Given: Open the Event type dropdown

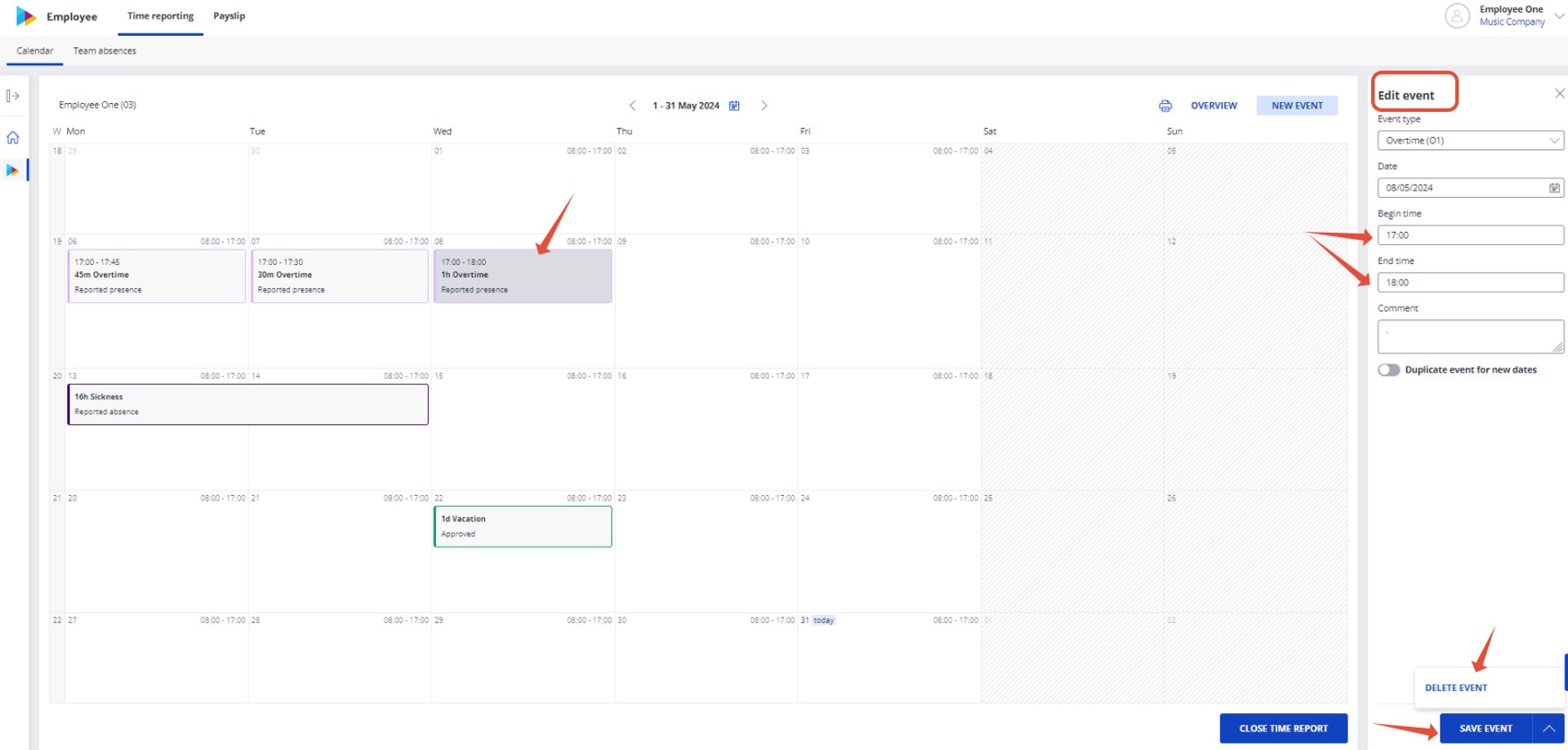Looking at the screenshot, I should click(x=1471, y=141).
